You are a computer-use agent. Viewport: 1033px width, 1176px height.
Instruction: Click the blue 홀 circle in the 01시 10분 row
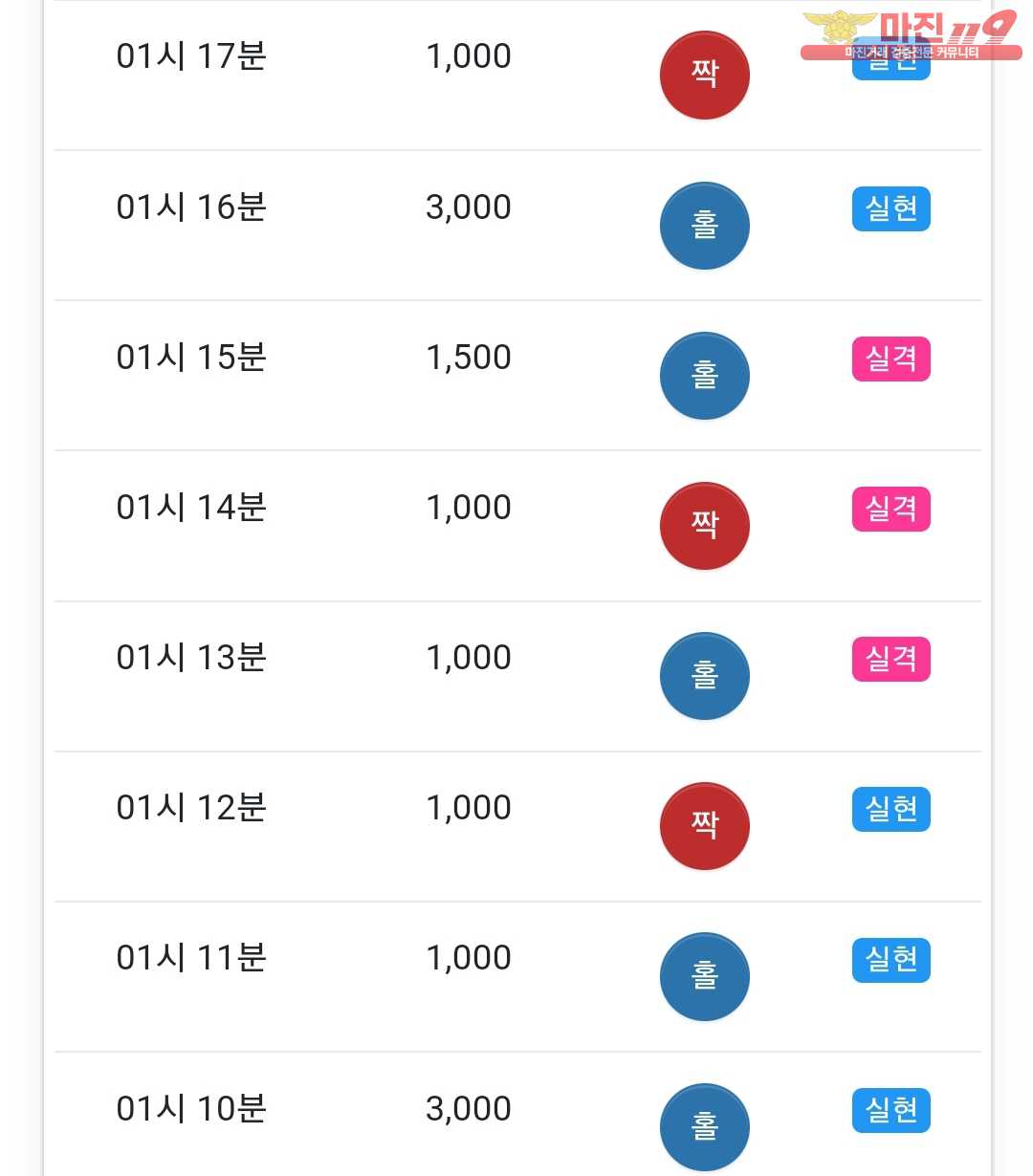click(x=704, y=1126)
